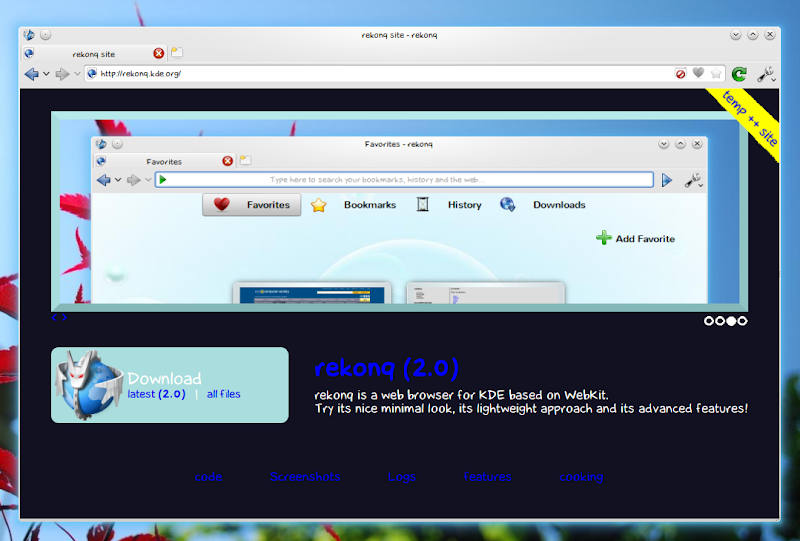Viewport: 800px width, 541px height.
Task: Click the tab favicon globe icon
Action: click(x=29, y=53)
